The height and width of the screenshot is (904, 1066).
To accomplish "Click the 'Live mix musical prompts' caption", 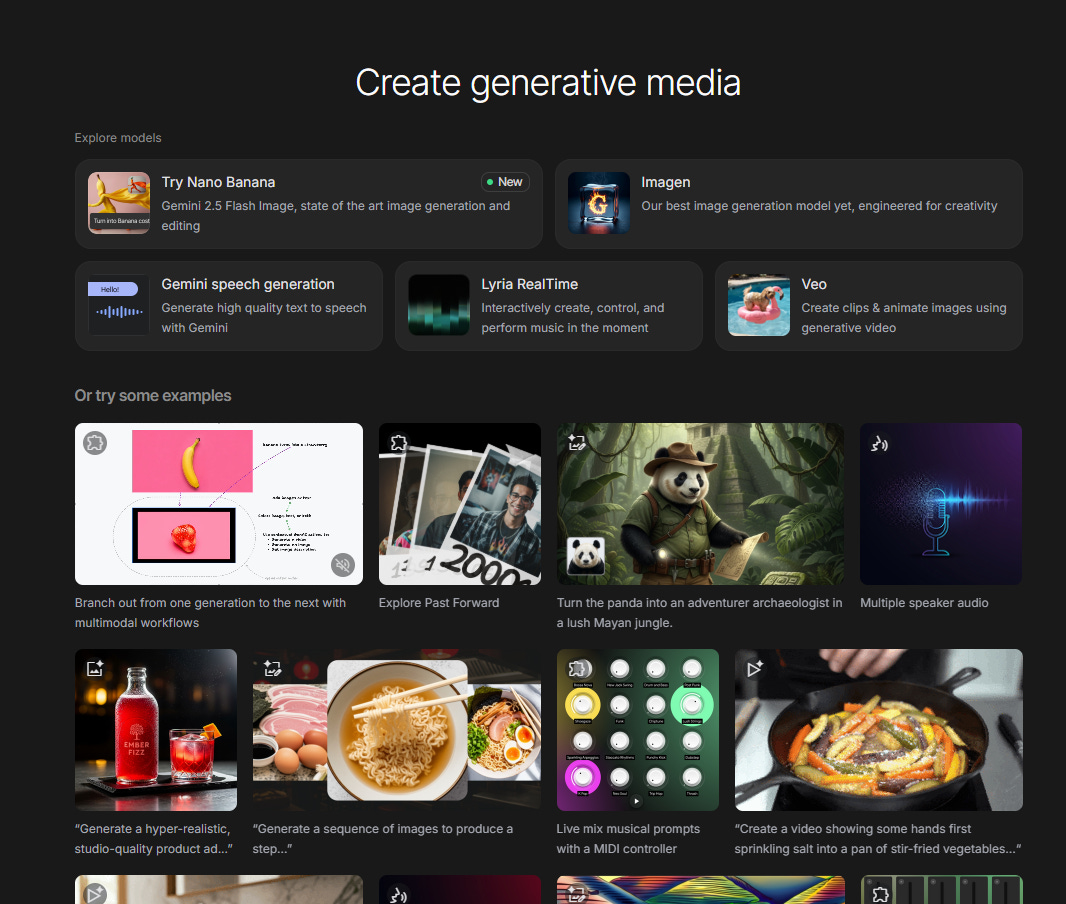I will pos(628,839).
